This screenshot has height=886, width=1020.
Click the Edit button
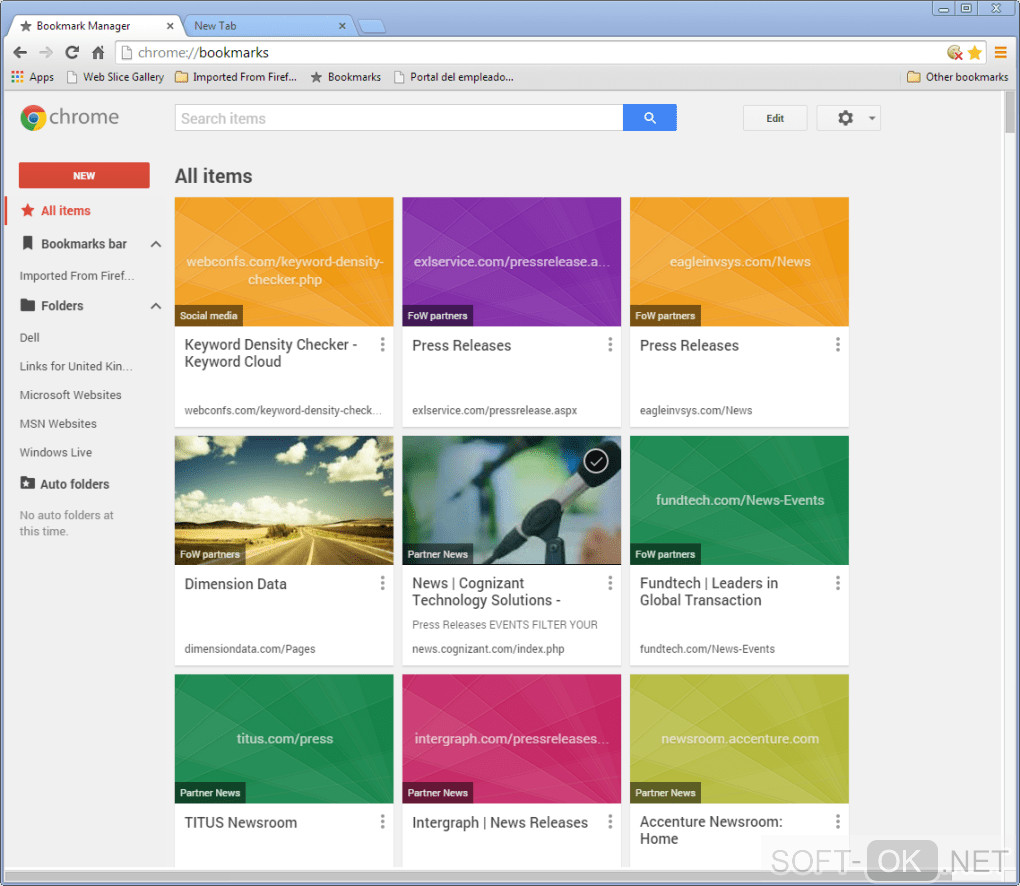775,118
